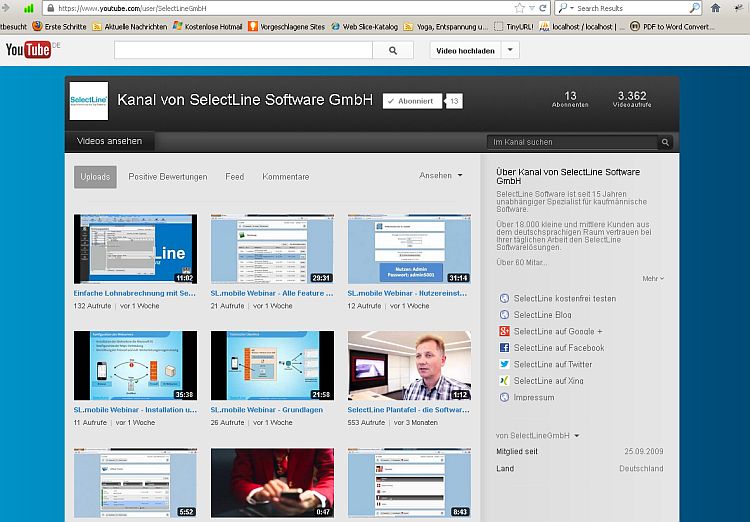This screenshot has height=522, width=750.
Task: Select the Videos ansehen tab
Action: click(x=110, y=141)
